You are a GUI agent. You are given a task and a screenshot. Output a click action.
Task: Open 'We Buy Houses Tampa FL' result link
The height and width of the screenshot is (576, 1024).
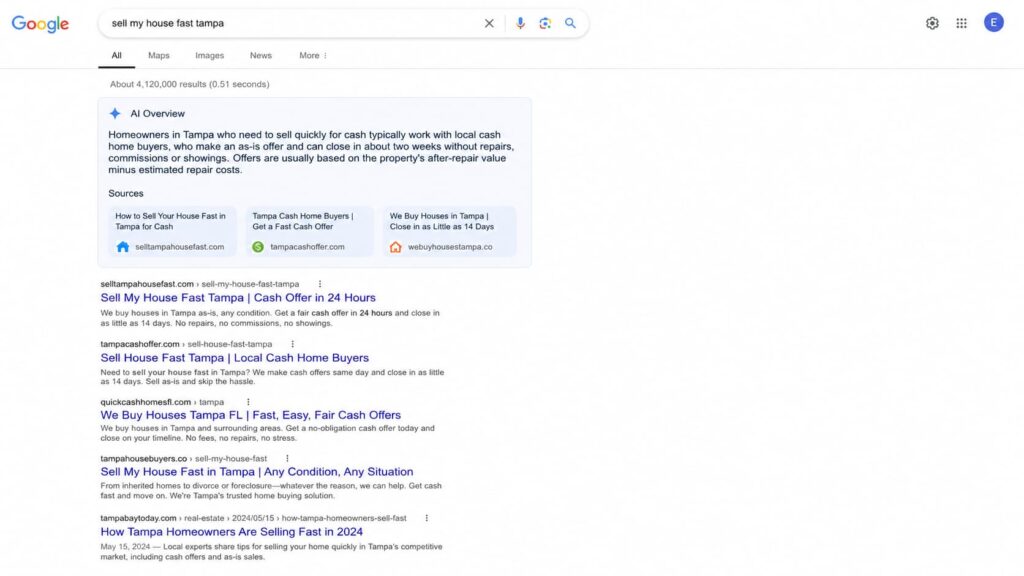coord(250,415)
